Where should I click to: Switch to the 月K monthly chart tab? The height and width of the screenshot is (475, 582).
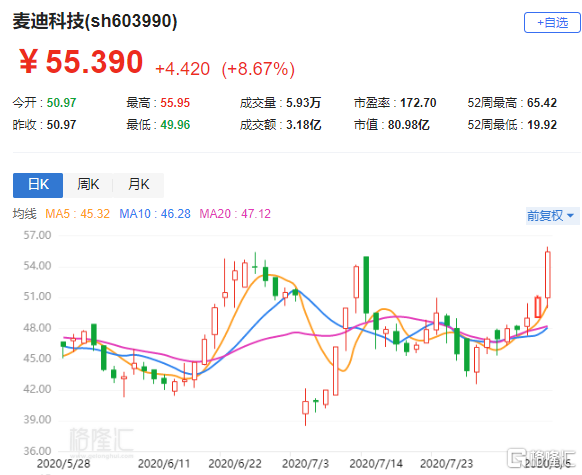click(138, 185)
